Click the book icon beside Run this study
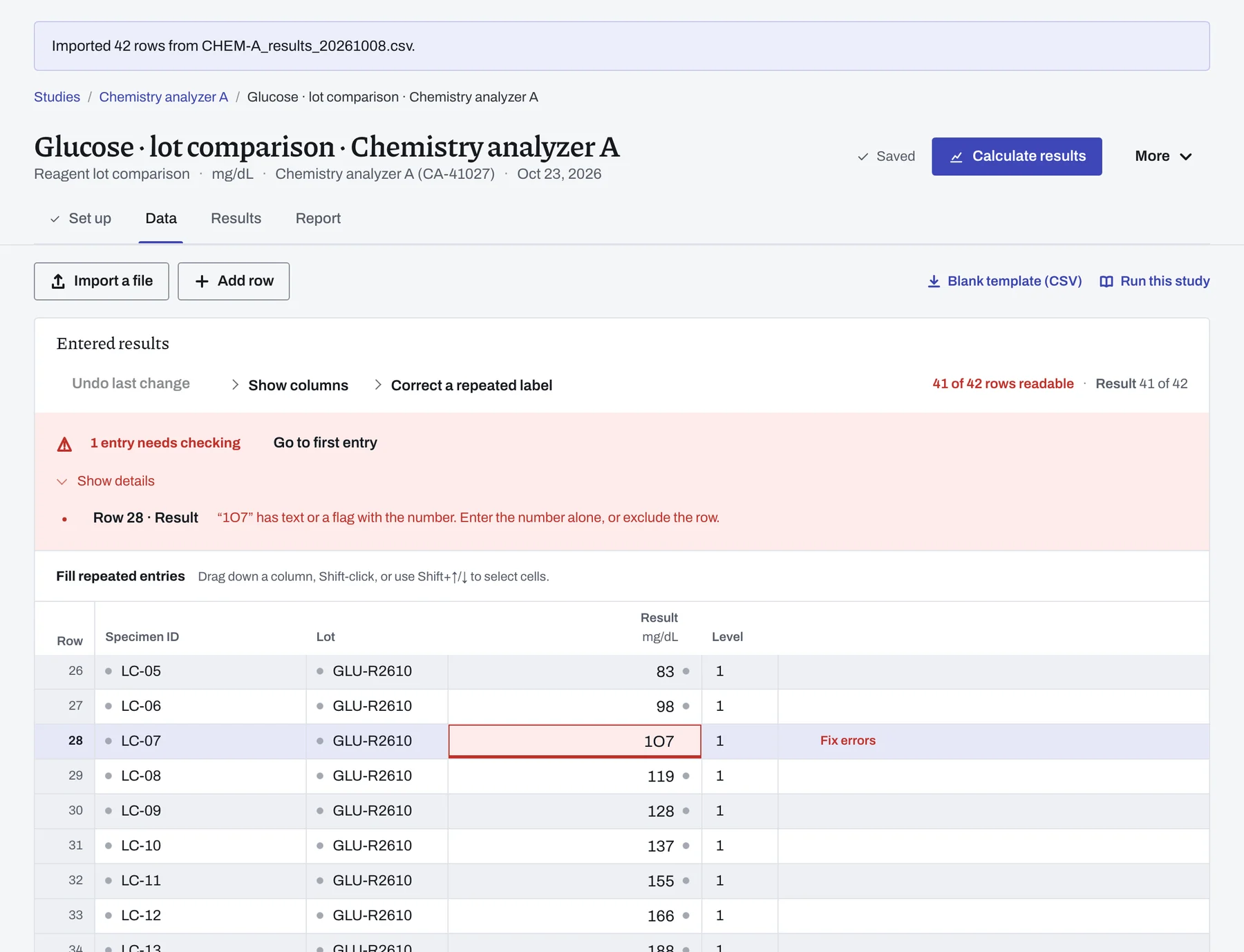 coord(1106,281)
